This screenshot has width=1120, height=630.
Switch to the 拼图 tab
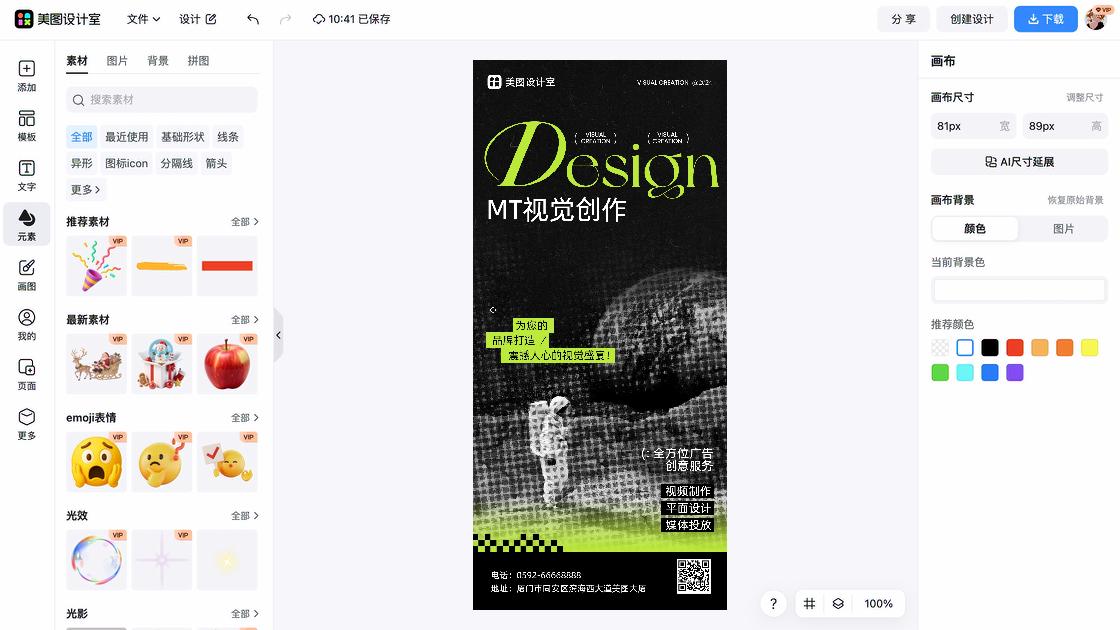tap(199, 61)
